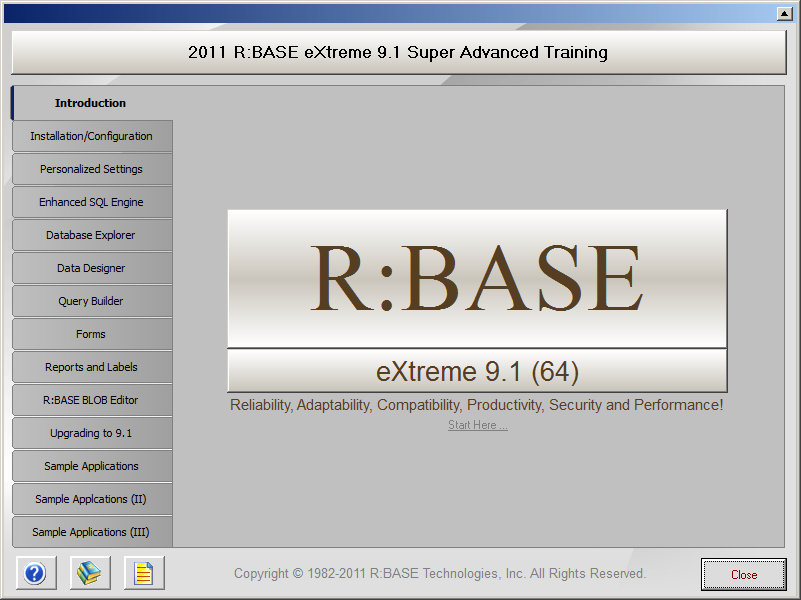The width and height of the screenshot is (801, 600).
Task: Select the R:BASE BLOB Editor tab
Action: point(92,400)
